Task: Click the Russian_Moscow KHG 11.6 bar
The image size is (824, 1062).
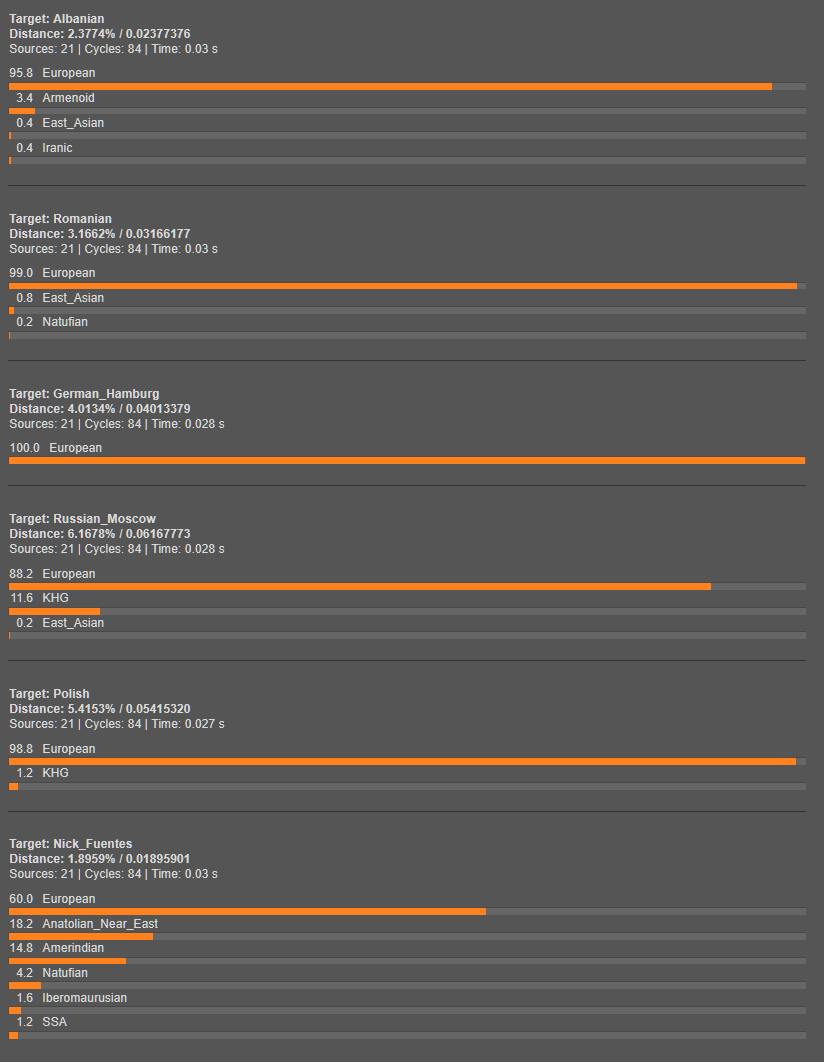Action: coord(407,612)
